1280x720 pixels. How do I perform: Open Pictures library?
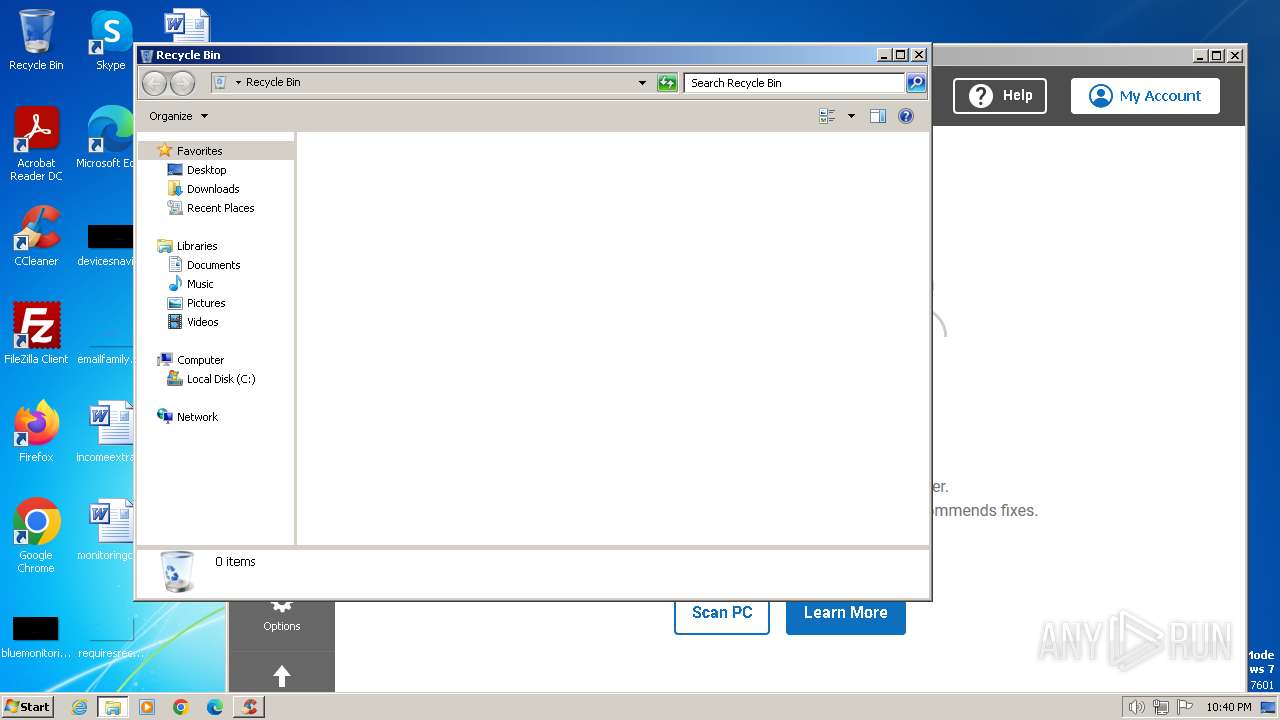click(206, 303)
